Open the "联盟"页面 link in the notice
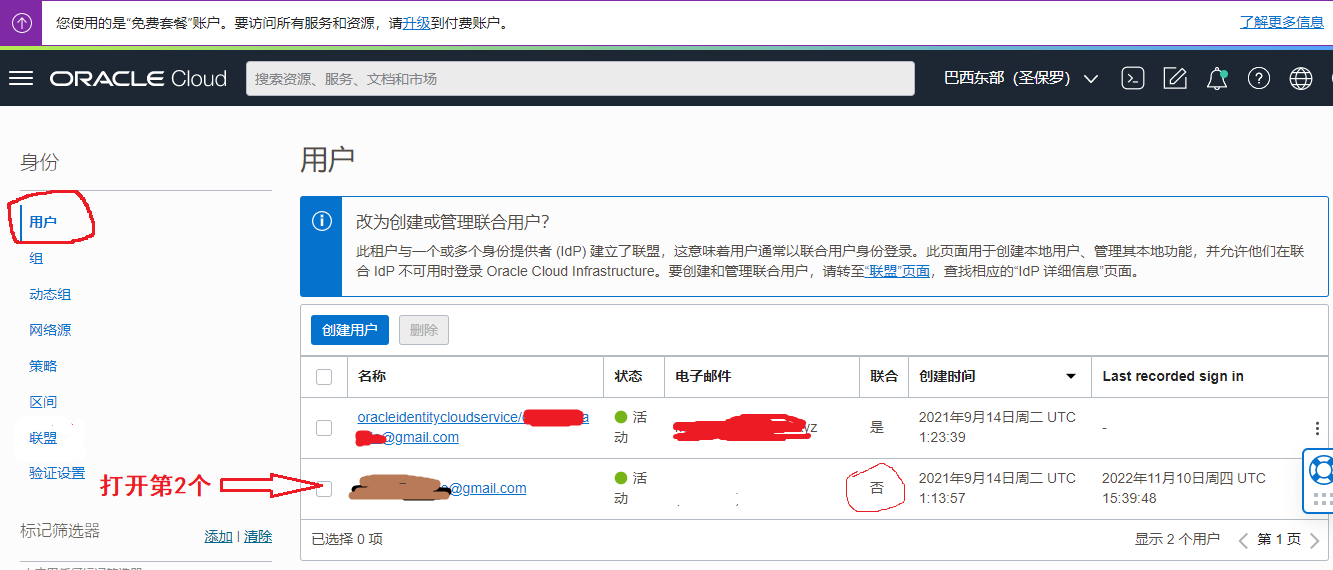 tap(898, 271)
